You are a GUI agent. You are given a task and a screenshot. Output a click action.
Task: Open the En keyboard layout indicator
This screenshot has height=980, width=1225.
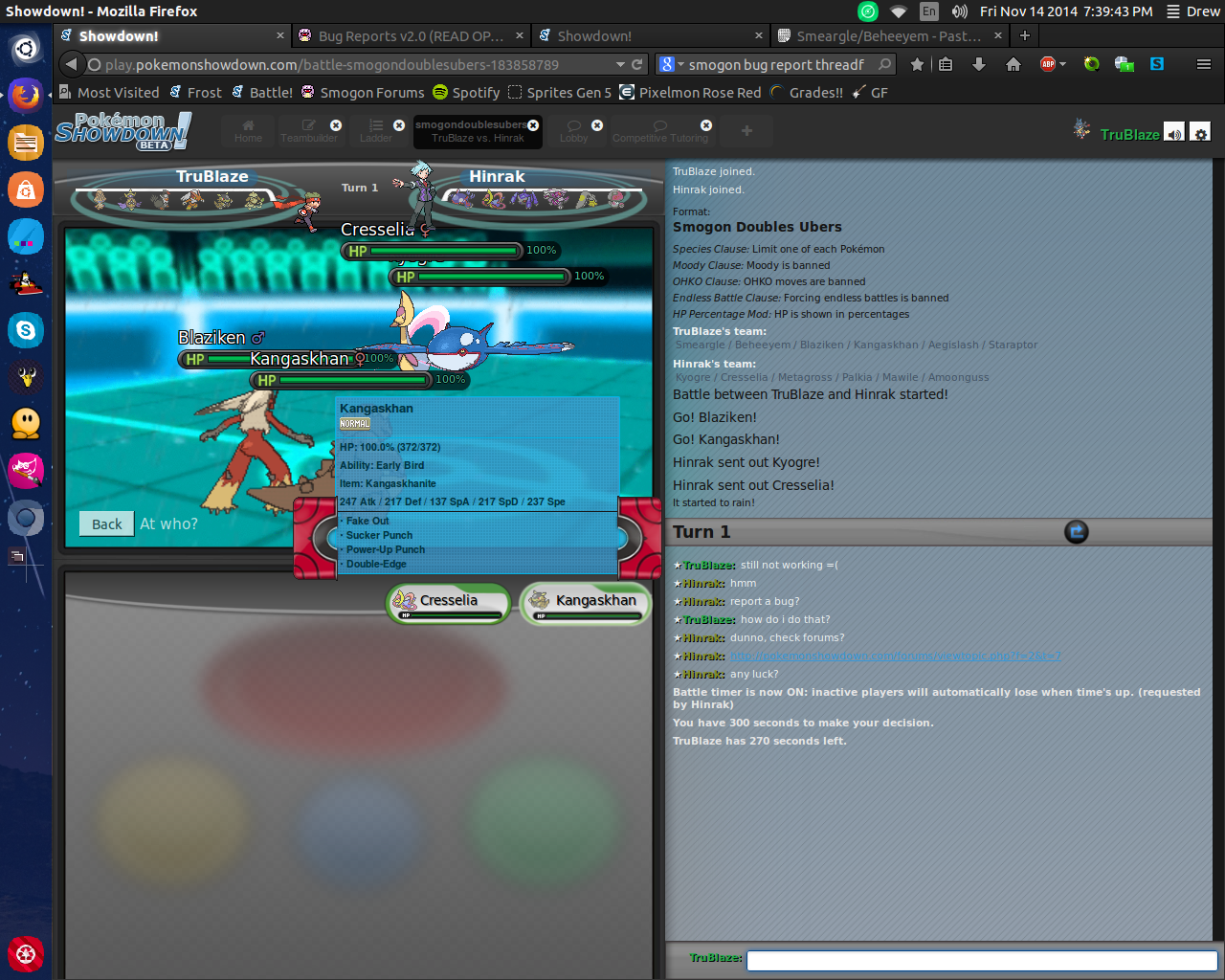click(x=929, y=11)
